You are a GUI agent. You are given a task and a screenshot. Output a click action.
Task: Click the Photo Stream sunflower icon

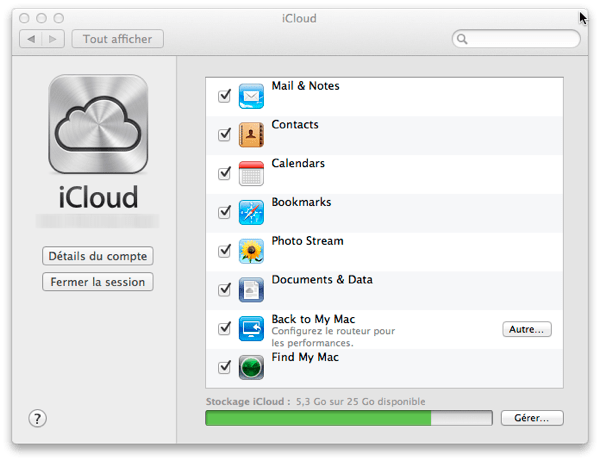251,251
